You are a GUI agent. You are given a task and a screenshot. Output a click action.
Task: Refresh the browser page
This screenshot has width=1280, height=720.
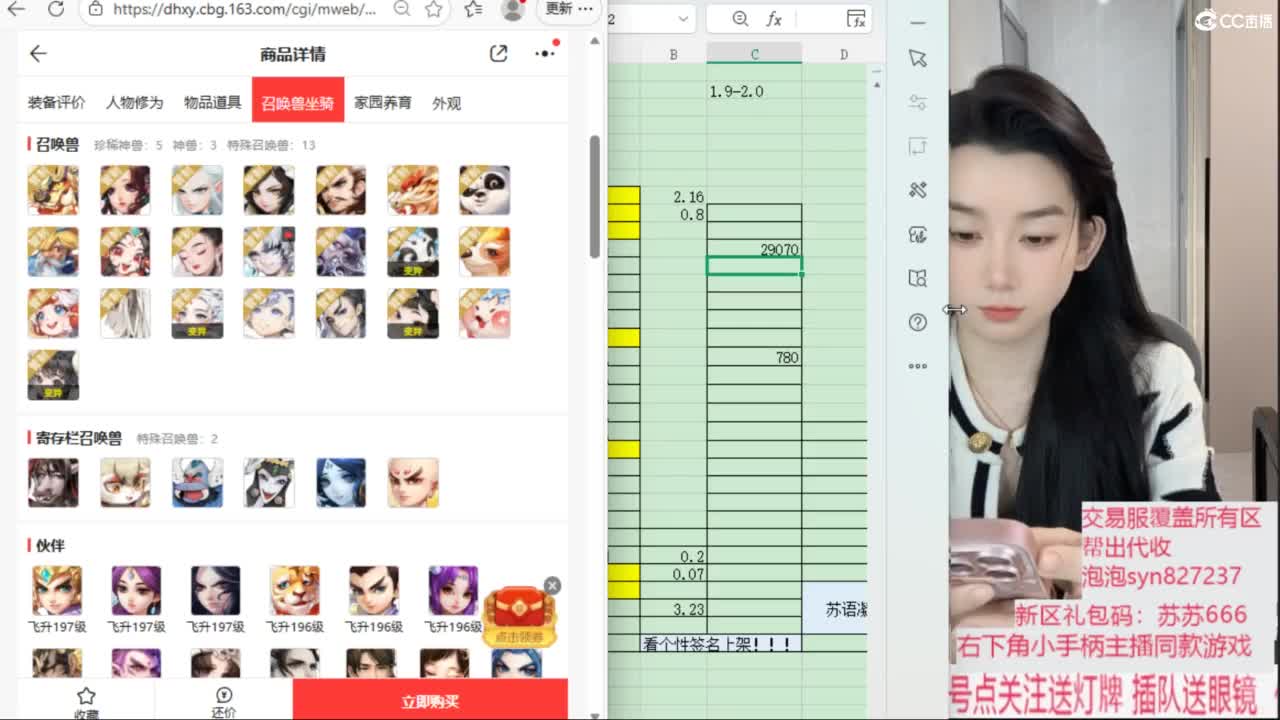point(56,9)
